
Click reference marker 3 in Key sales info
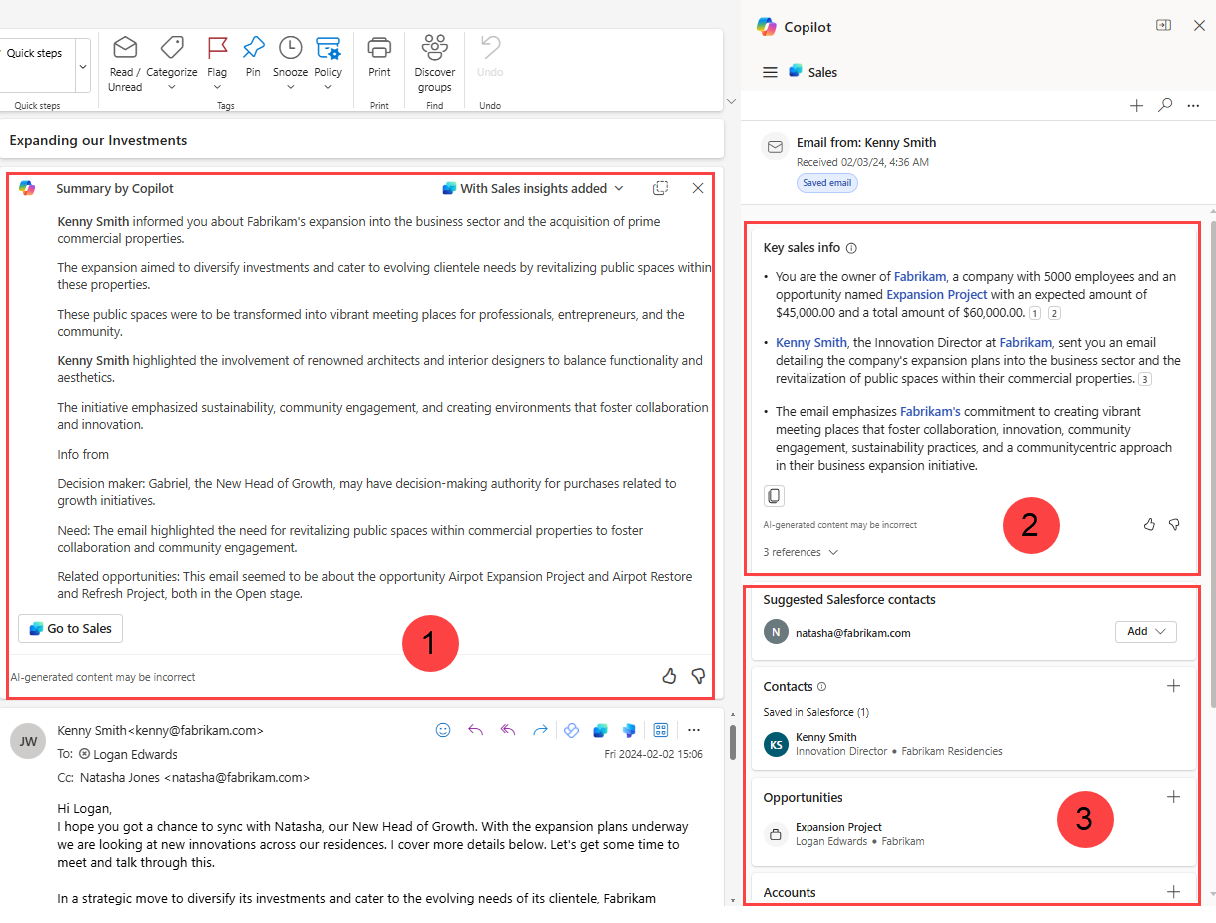pos(1145,379)
